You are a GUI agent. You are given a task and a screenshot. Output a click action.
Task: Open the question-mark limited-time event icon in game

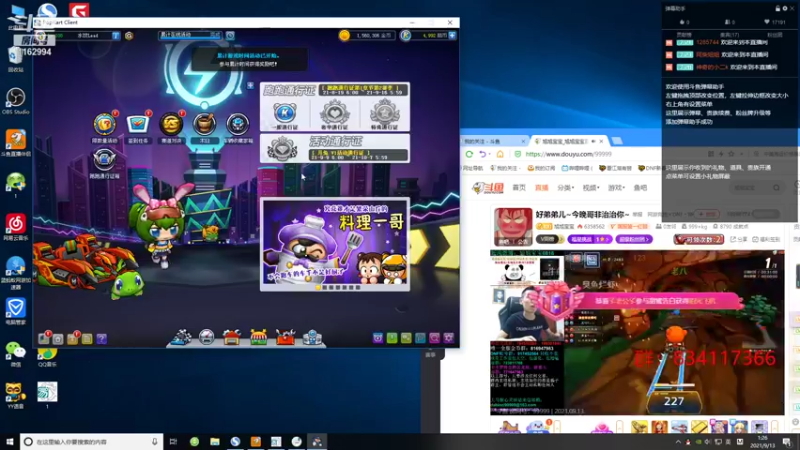click(x=105, y=123)
